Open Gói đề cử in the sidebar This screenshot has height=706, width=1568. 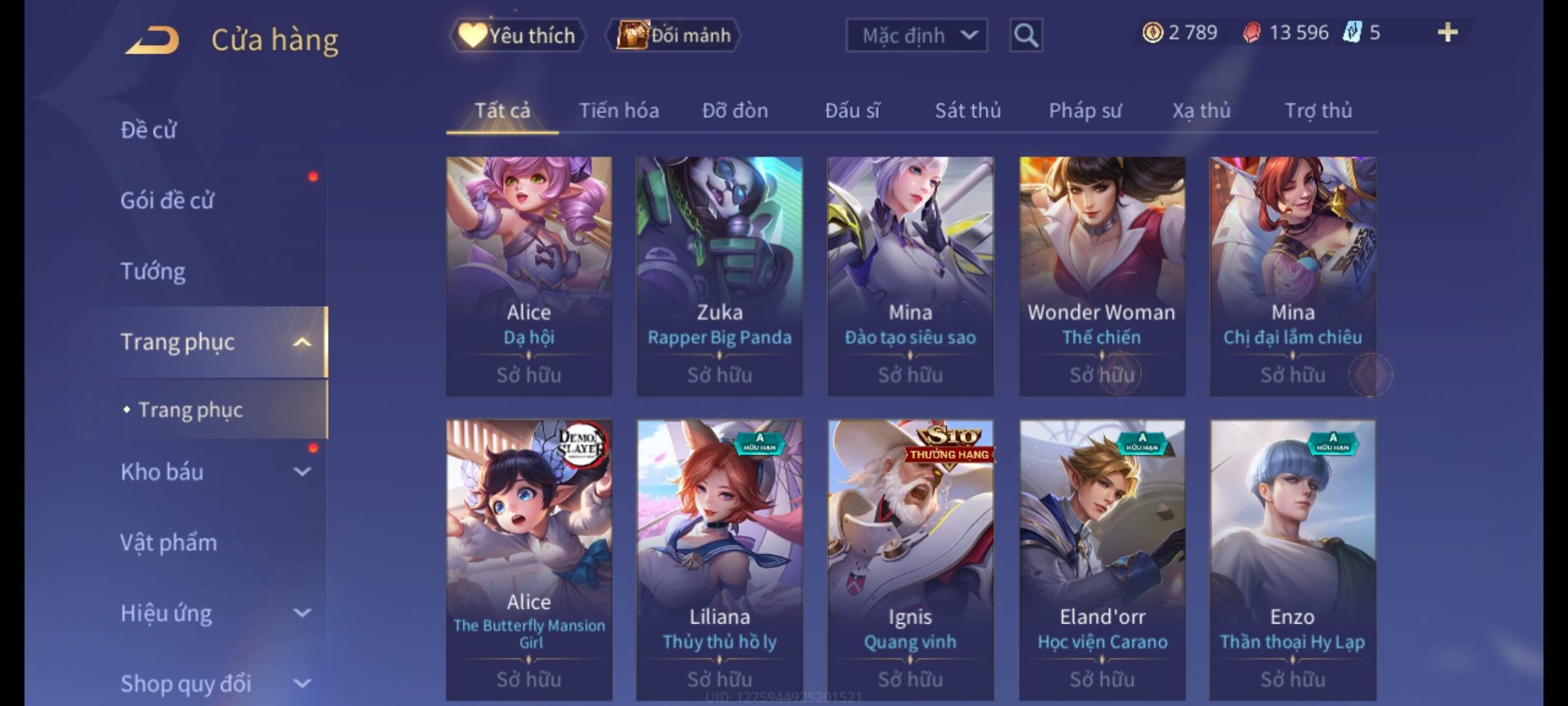(167, 201)
